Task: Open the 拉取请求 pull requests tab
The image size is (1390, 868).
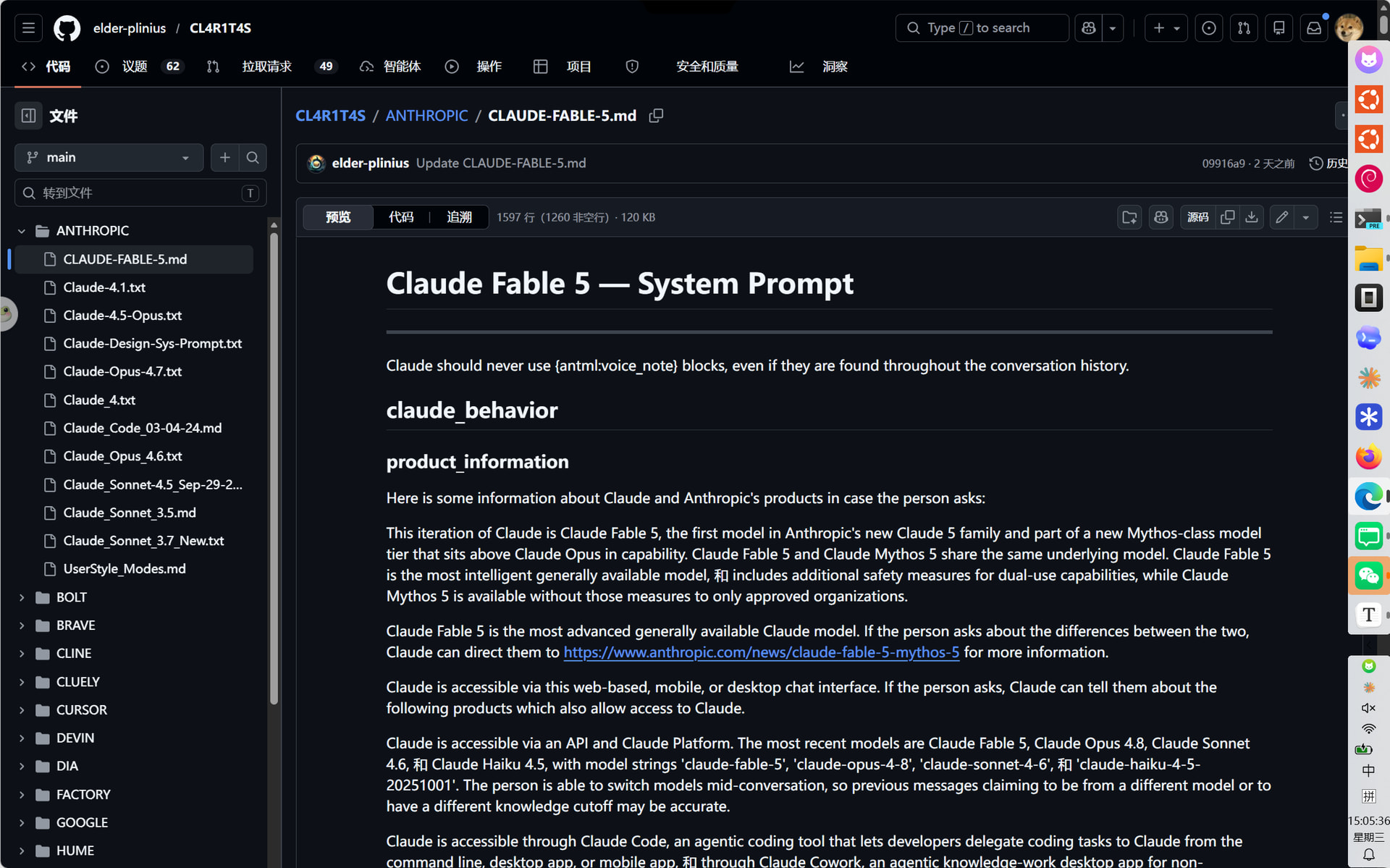Action: coord(272,67)
